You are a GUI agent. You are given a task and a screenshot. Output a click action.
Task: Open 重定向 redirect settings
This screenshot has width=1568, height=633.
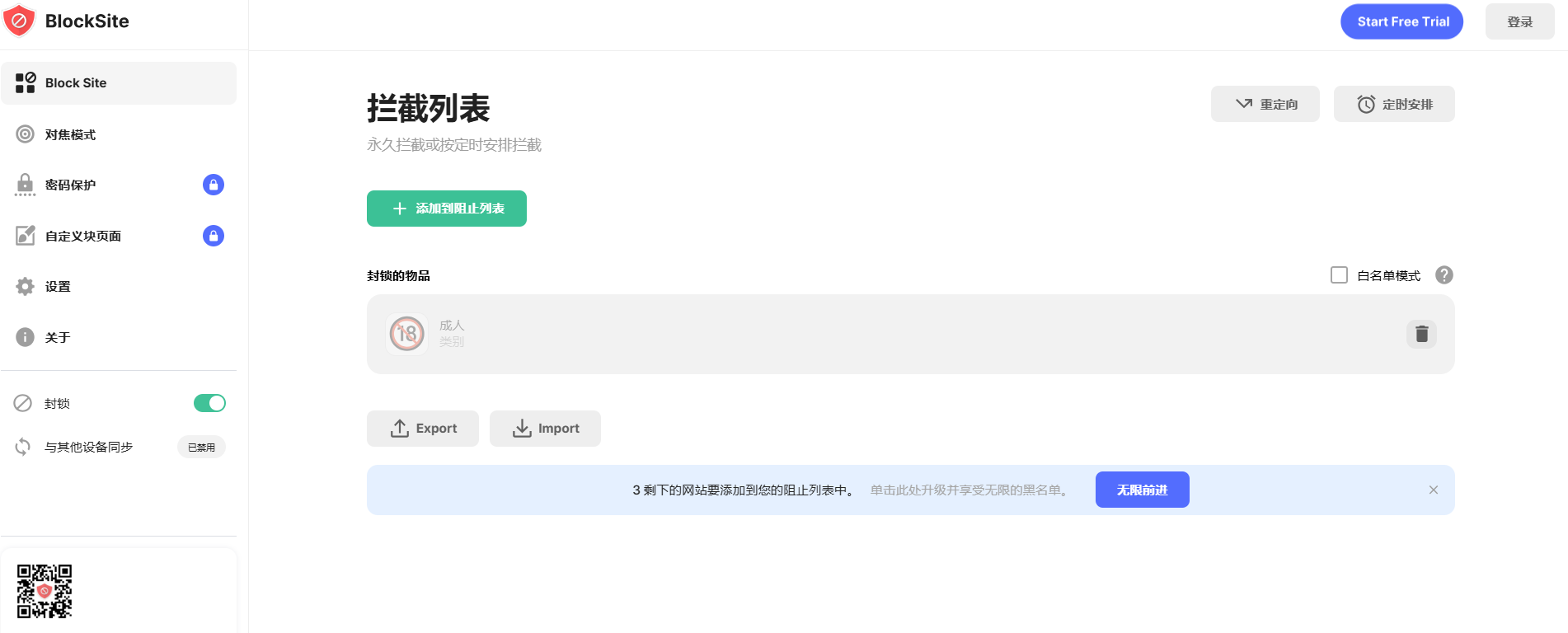tap(1265, 104)
